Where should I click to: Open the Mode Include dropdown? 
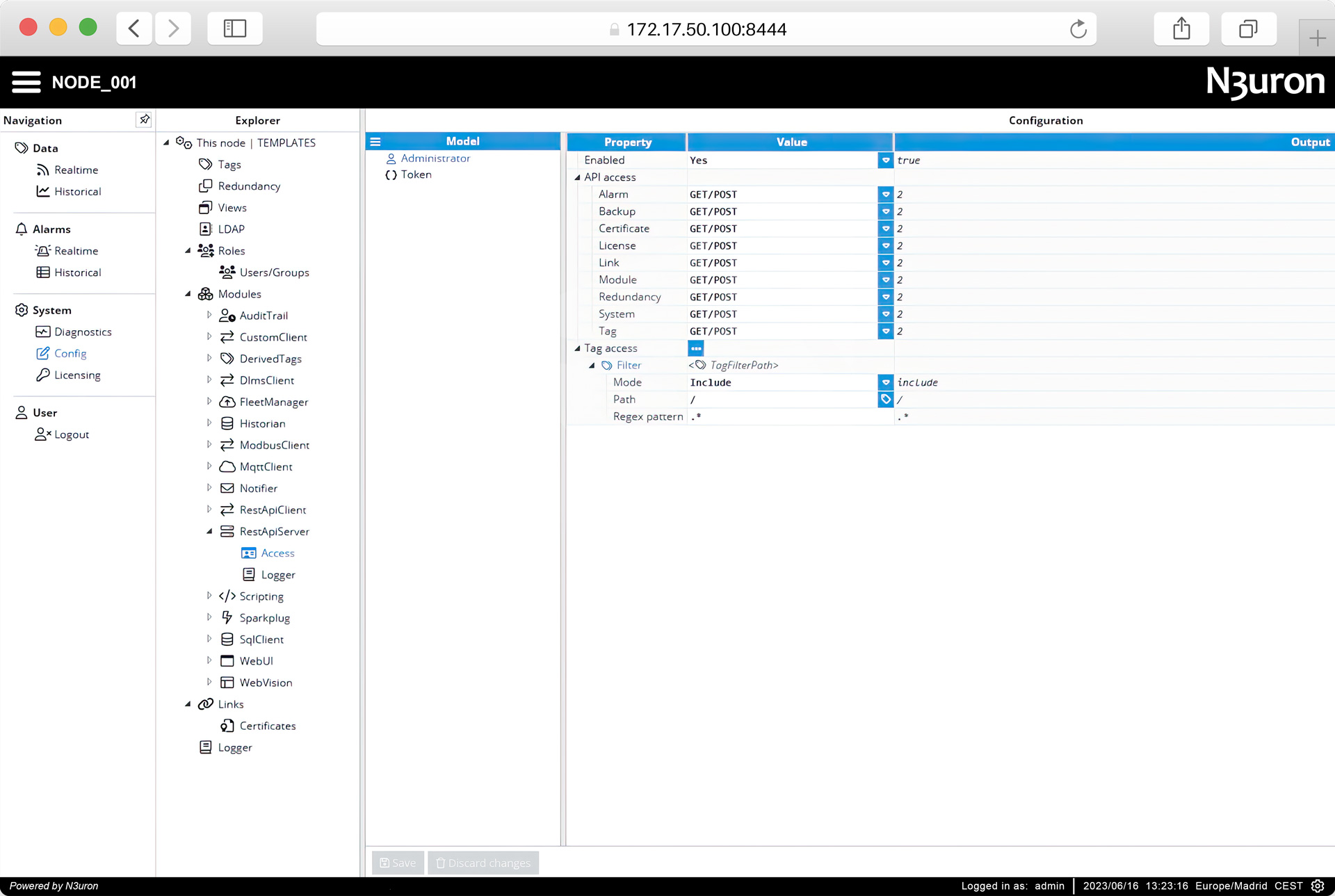point(885,382)
